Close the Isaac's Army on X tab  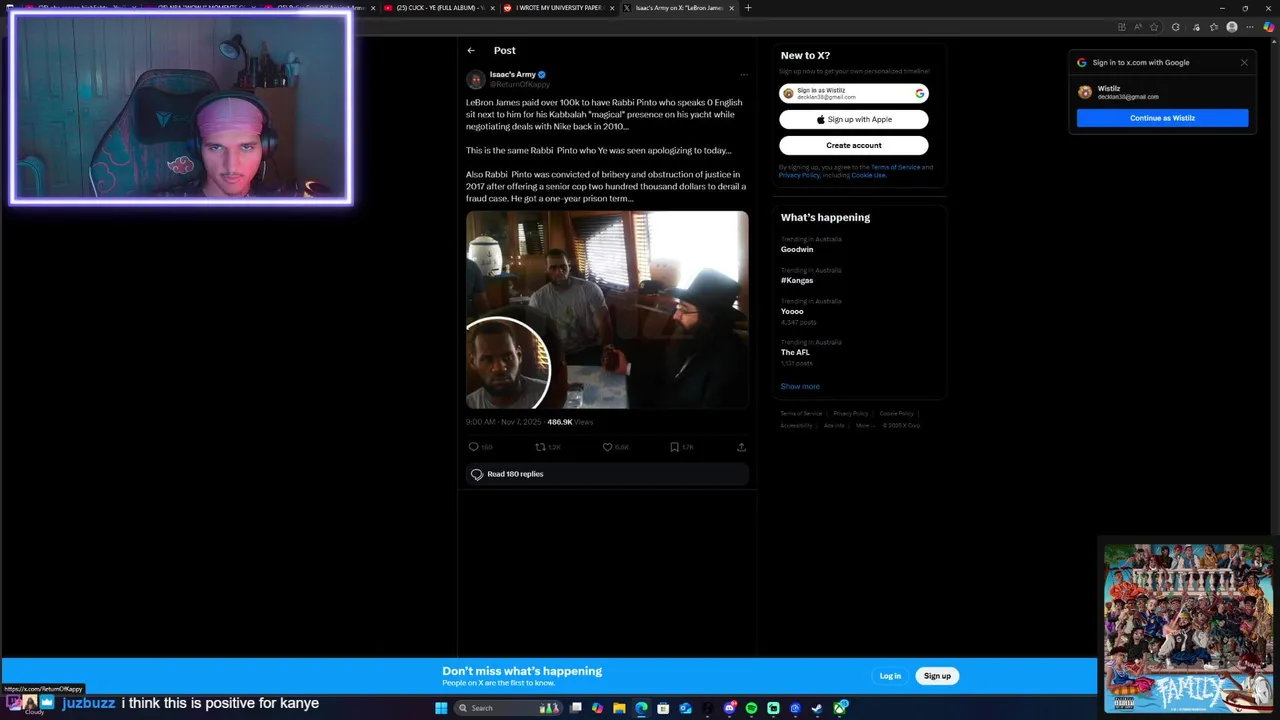pyautogui.click(x=732, y=8)
